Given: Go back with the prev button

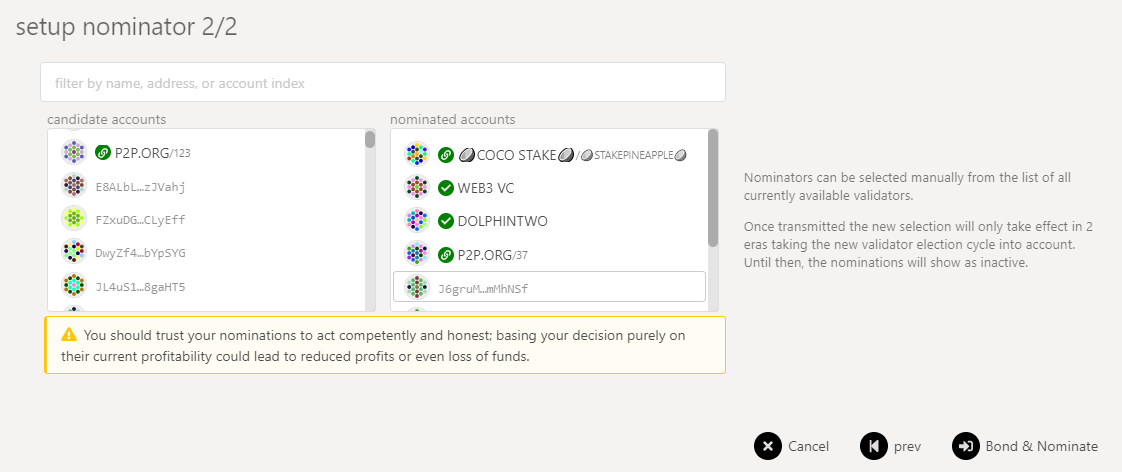Looking at the screenshot, I should tap(891, 446).
